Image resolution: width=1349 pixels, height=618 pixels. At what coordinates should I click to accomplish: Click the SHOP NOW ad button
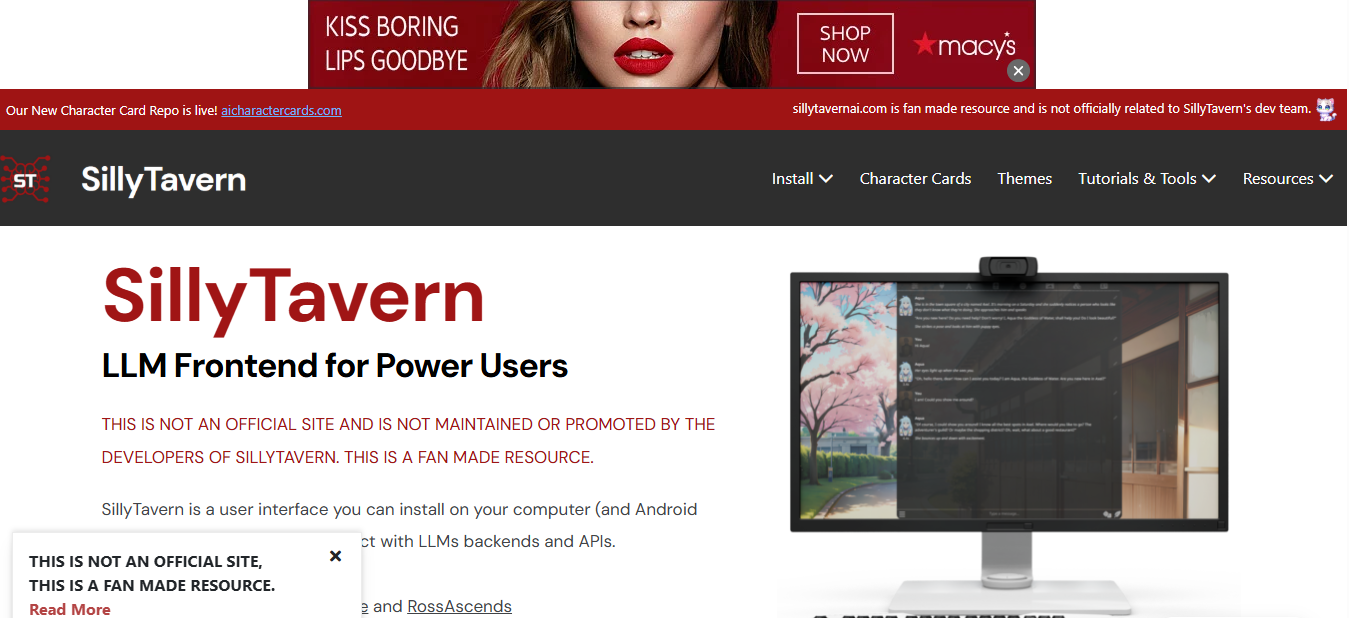pos(845,44)
